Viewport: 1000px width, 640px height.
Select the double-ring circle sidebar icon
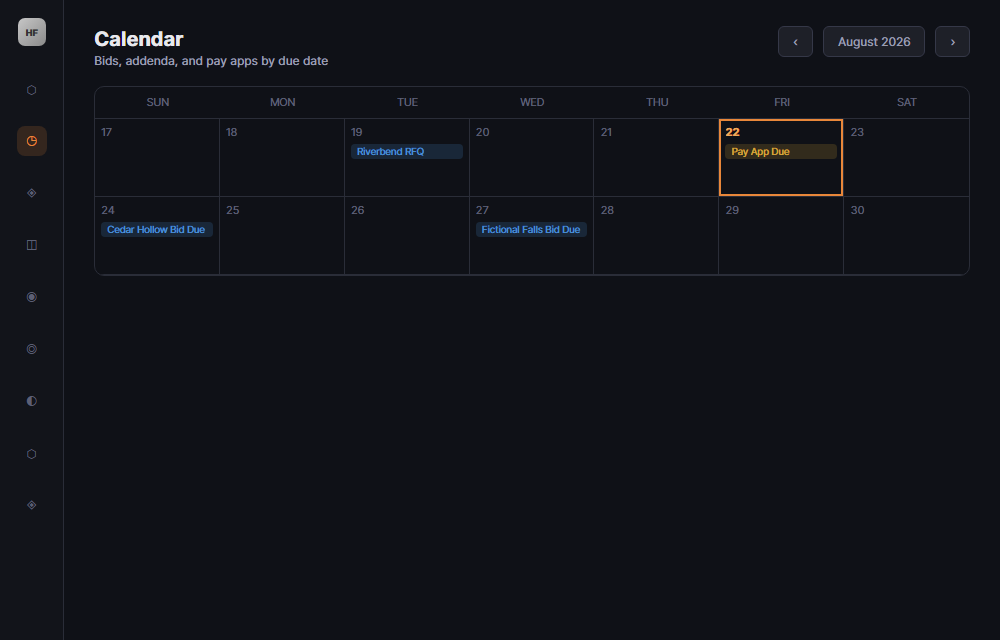(31, 349)
